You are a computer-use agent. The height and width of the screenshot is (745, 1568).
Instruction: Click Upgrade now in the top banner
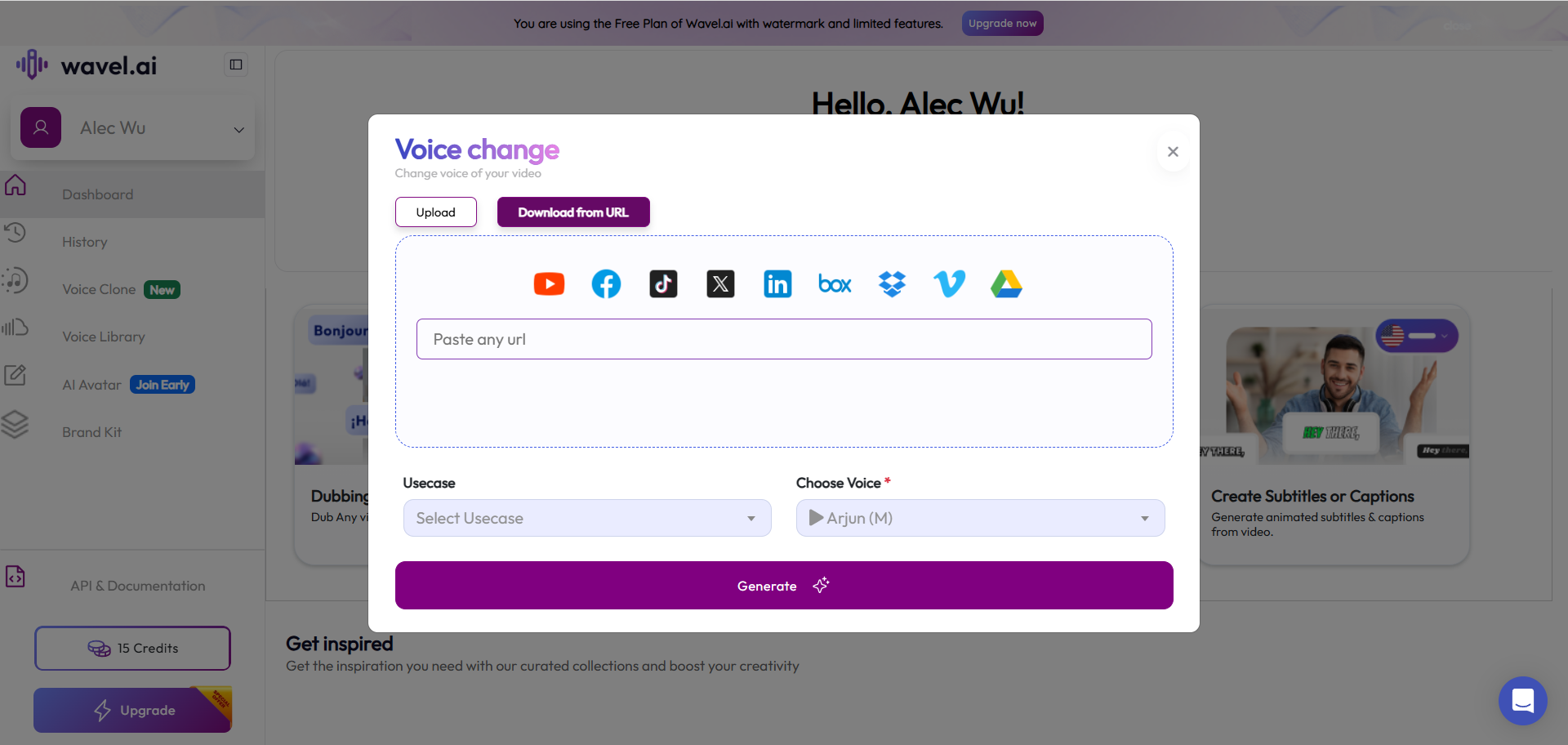coord(1002,24)
